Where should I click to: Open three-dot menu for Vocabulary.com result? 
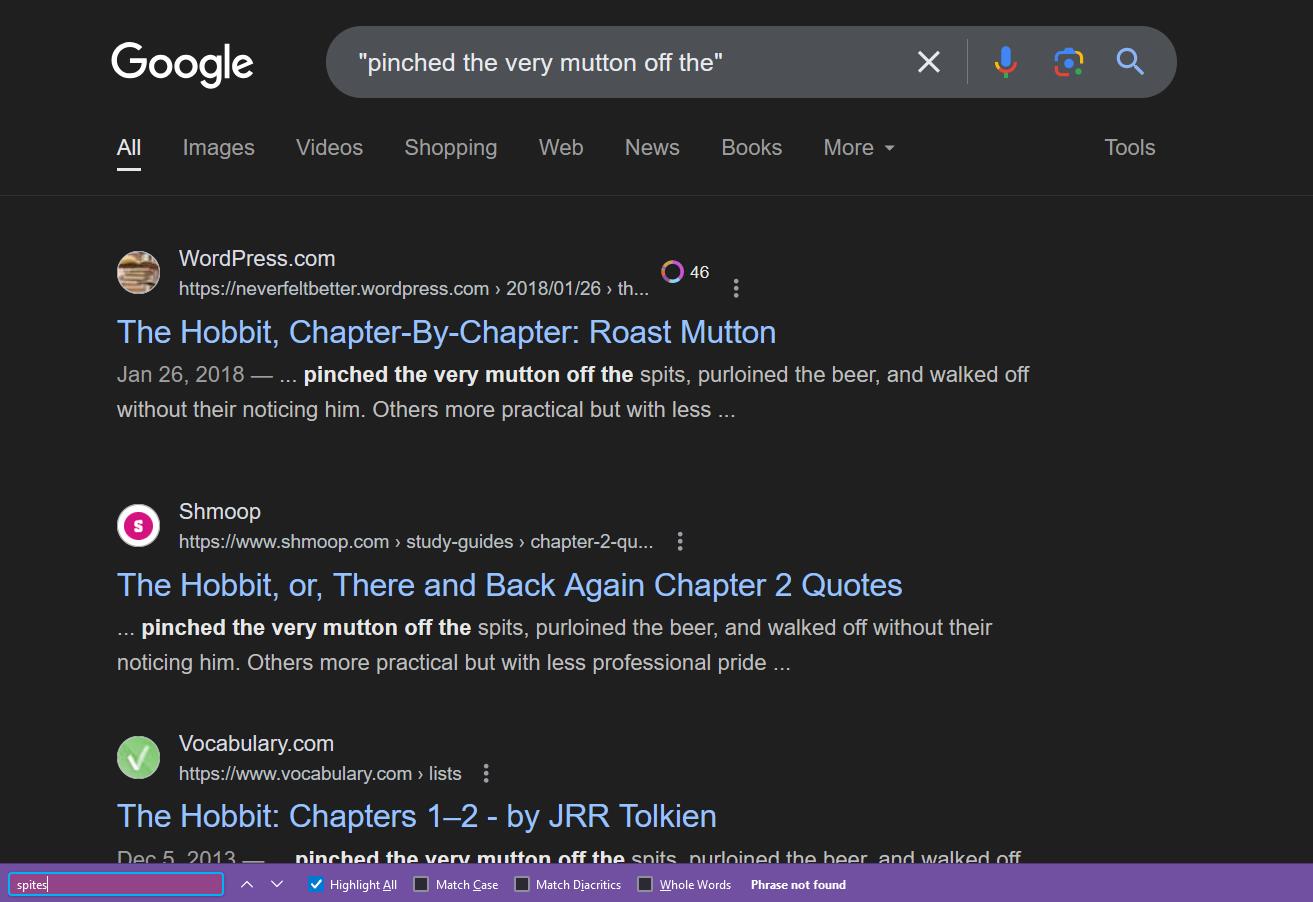(x=486, y=773)
